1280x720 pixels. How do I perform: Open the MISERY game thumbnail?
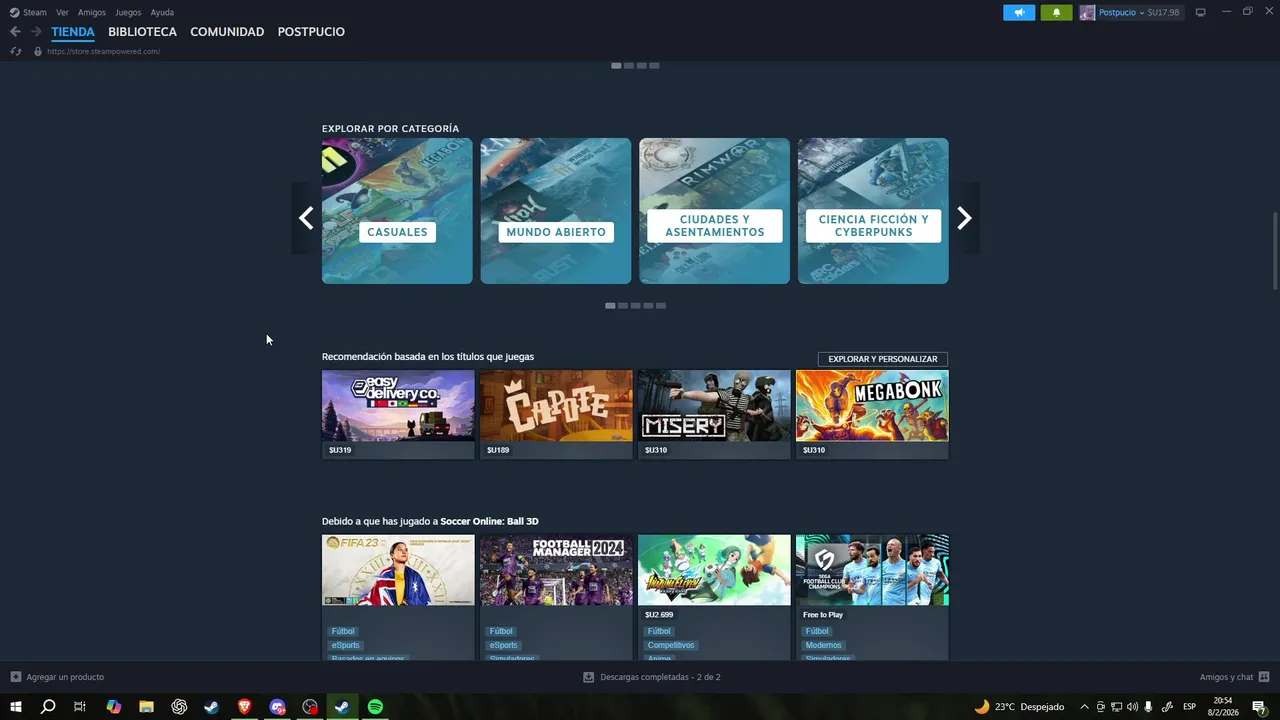[x=714, y=406]
